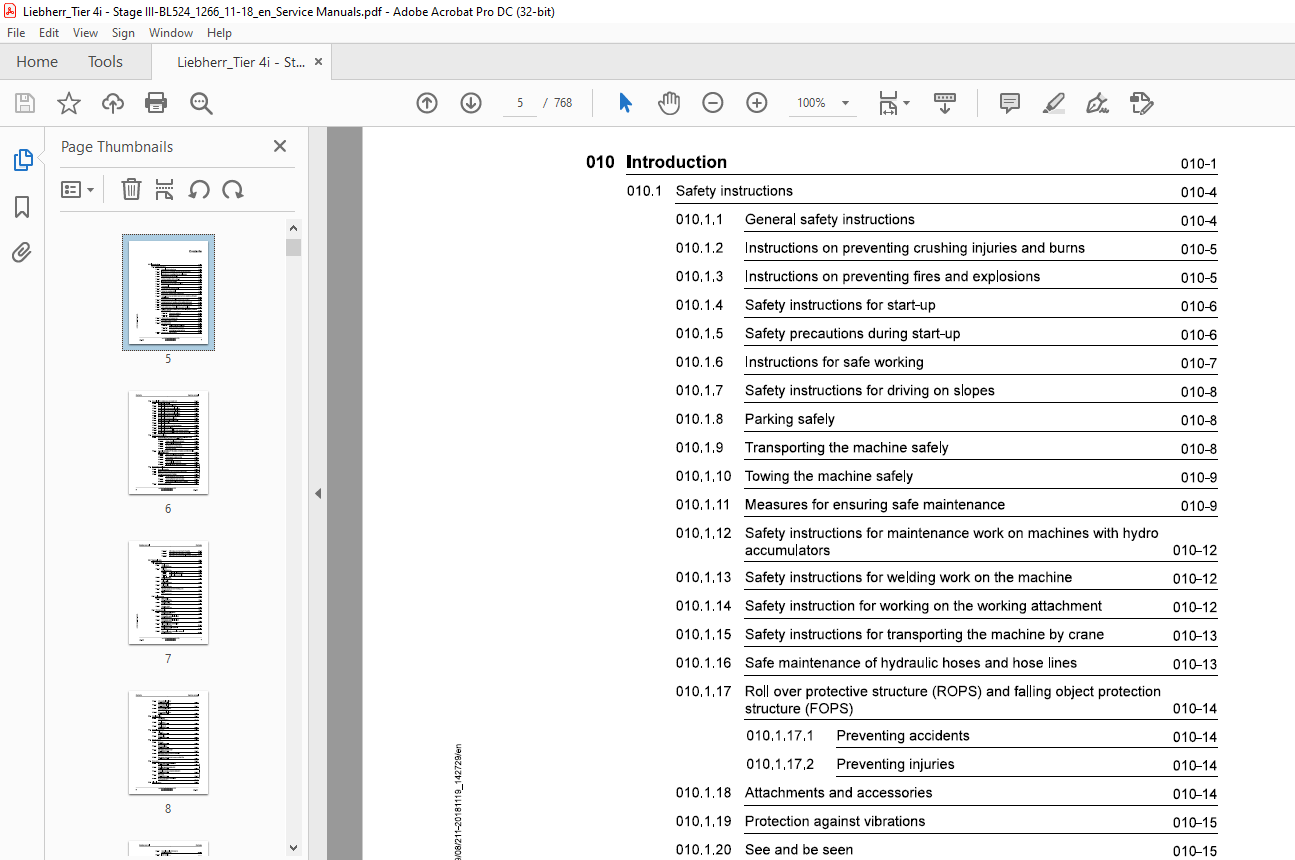Open the View menu

coord(85,33)
